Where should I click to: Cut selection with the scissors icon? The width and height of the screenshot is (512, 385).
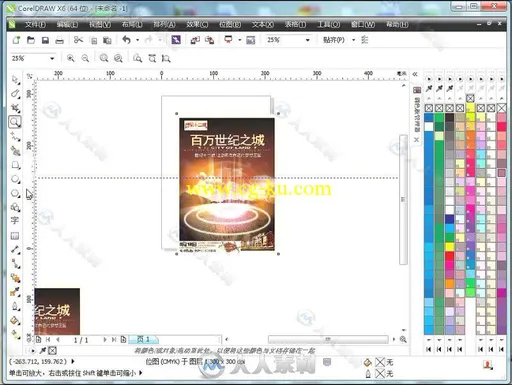78,40
